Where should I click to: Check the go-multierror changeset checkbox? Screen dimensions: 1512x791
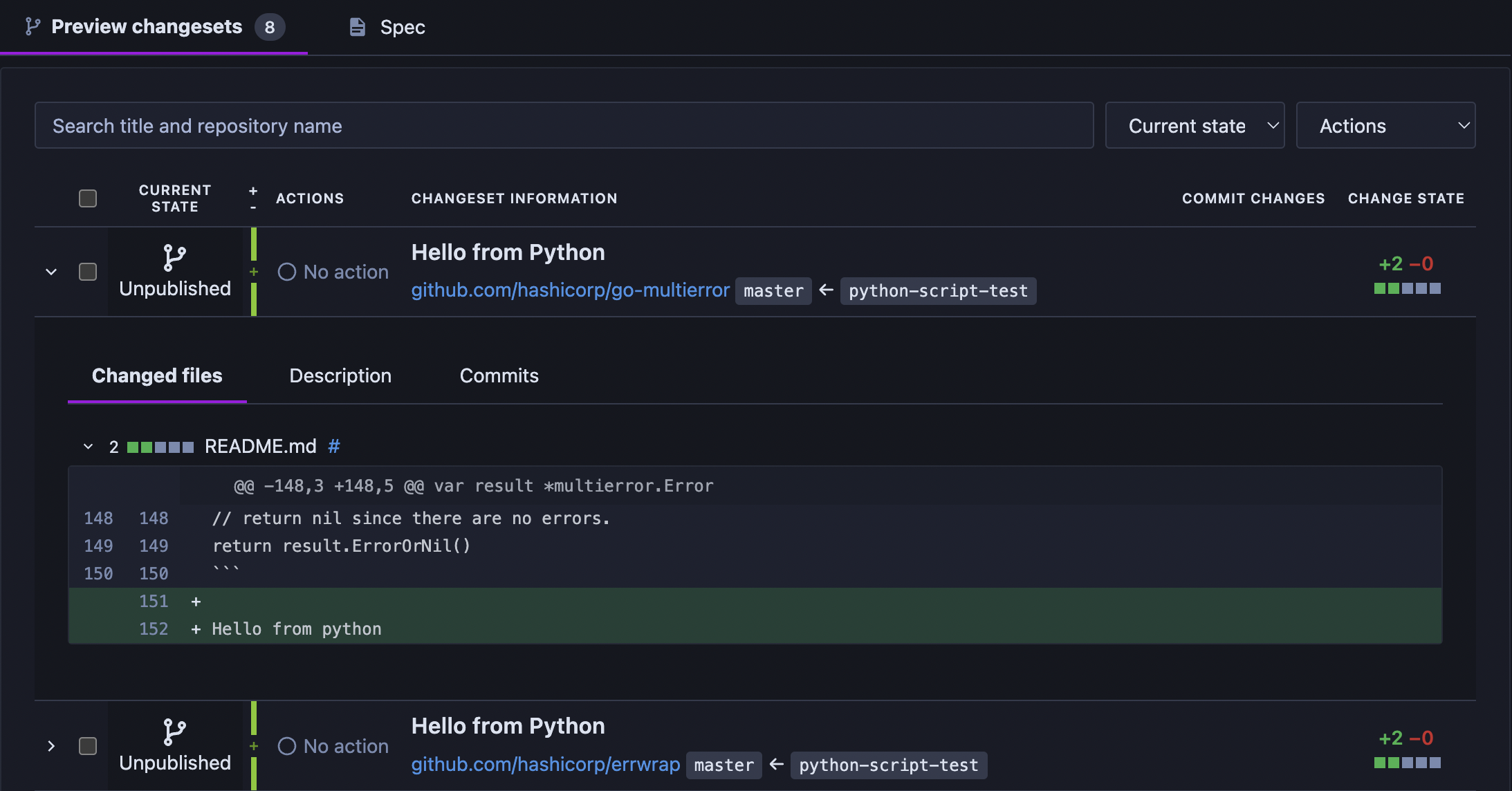tap(88, 272)
